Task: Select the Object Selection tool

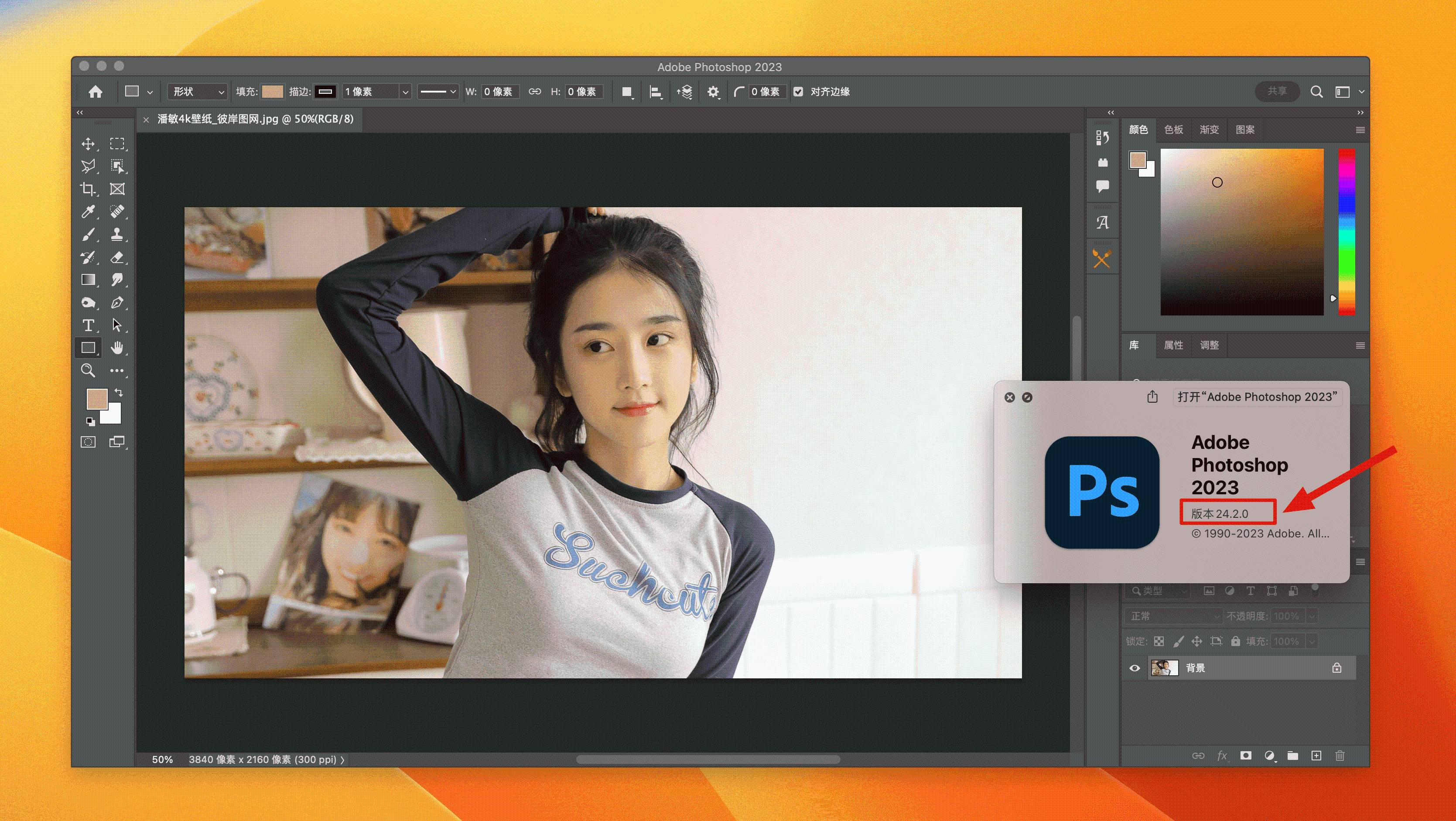Action: [x=117, y=166]
